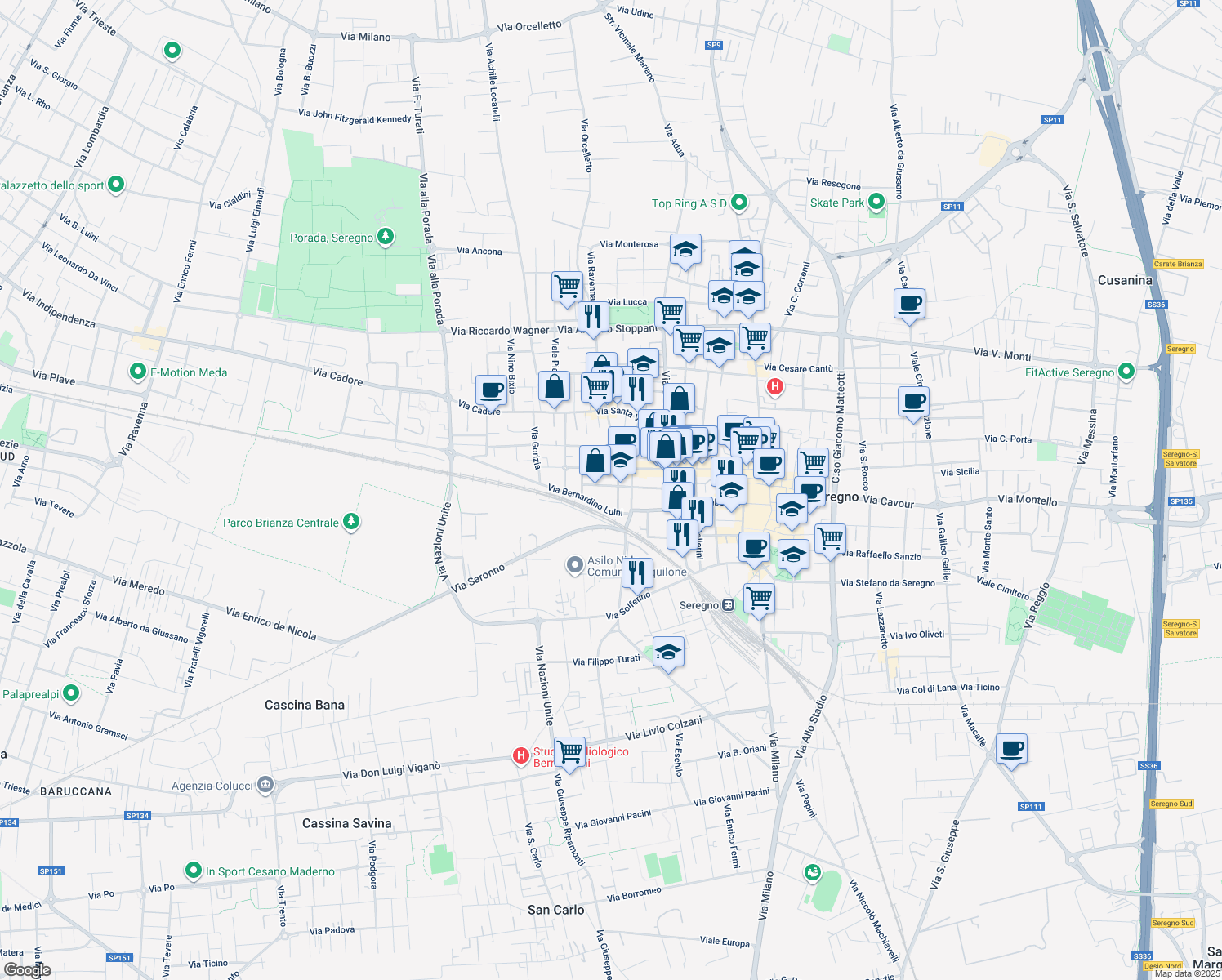Select the Cascina Bana place label
This screenshot has width=1222, height=980.
coord(305,705)
